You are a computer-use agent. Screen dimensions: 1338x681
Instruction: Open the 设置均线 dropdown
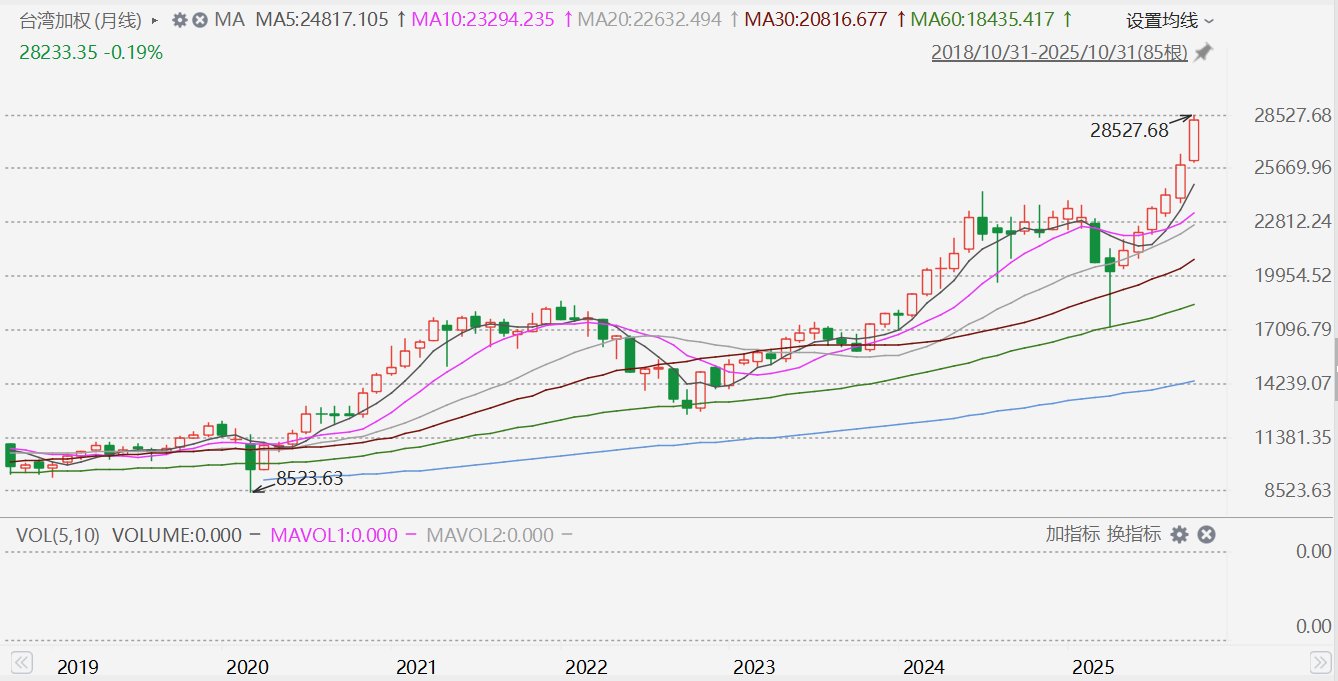pyautogui.click(x=1170, y=20)
